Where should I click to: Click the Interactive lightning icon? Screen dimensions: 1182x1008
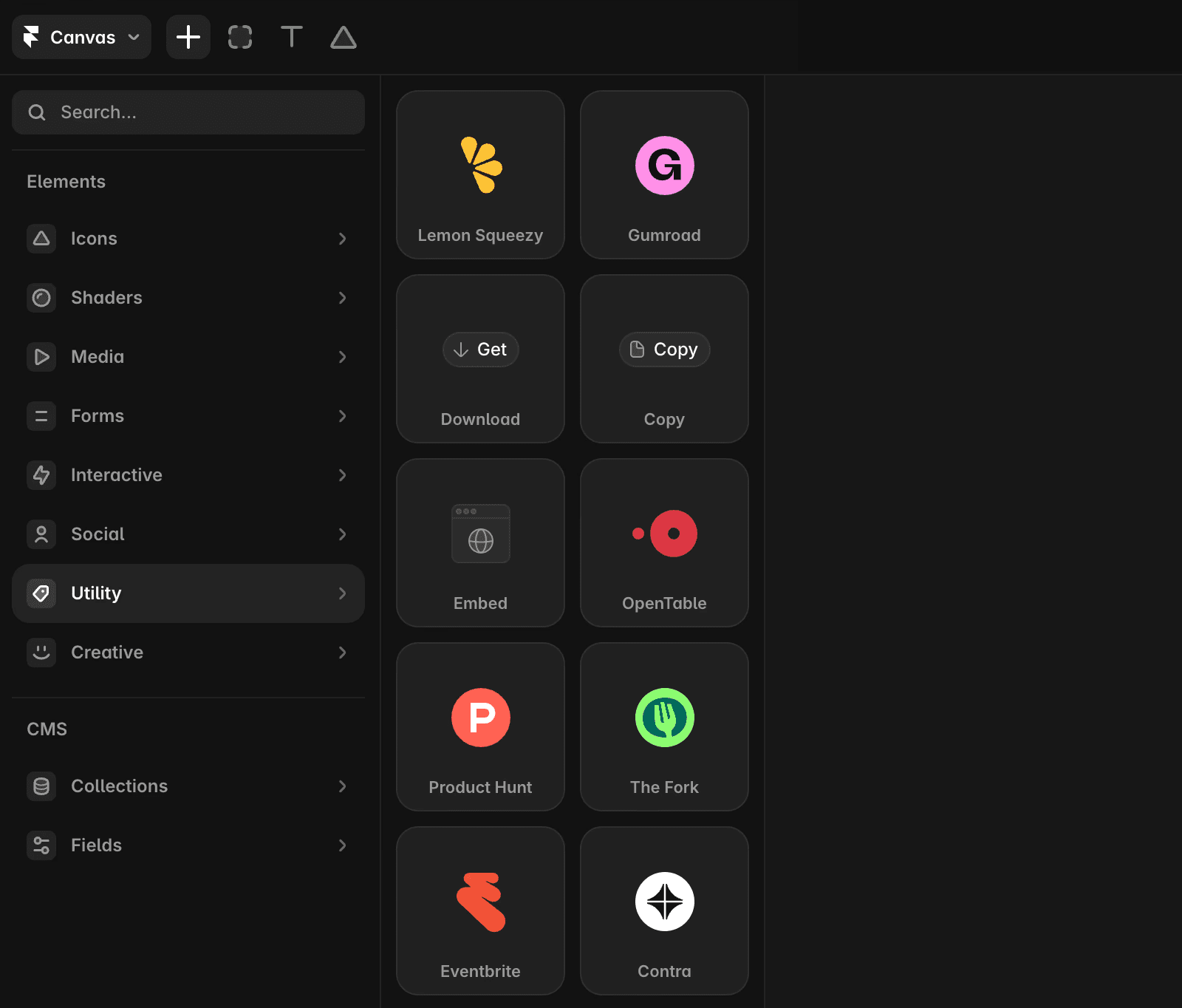tap(41, 475)
